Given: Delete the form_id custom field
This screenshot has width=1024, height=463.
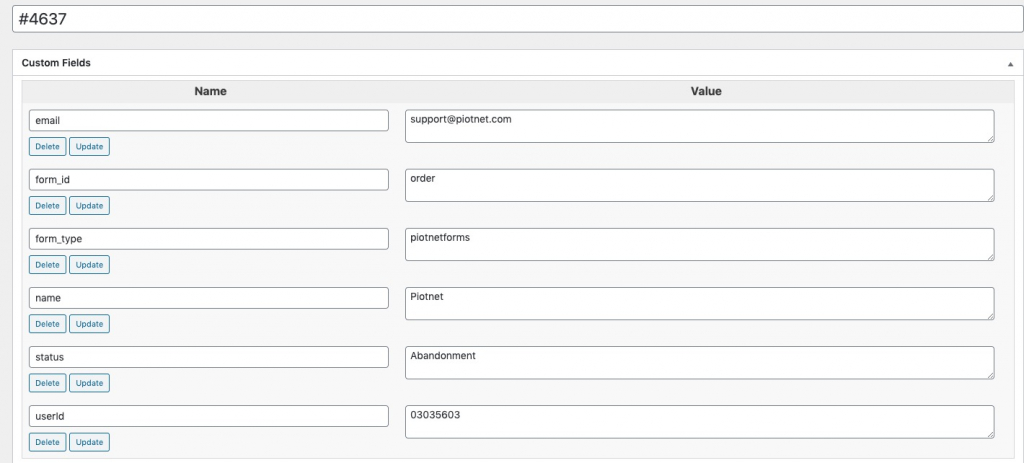Looking at the screenshot, I should pos(47,206).
